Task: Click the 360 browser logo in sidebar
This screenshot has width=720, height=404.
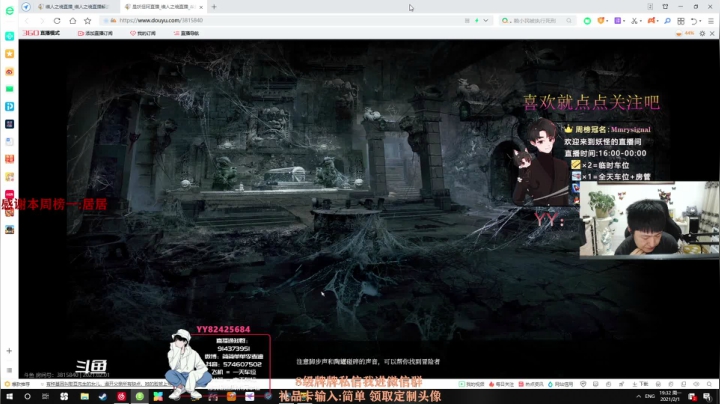Action: click(x=9, y=10)
